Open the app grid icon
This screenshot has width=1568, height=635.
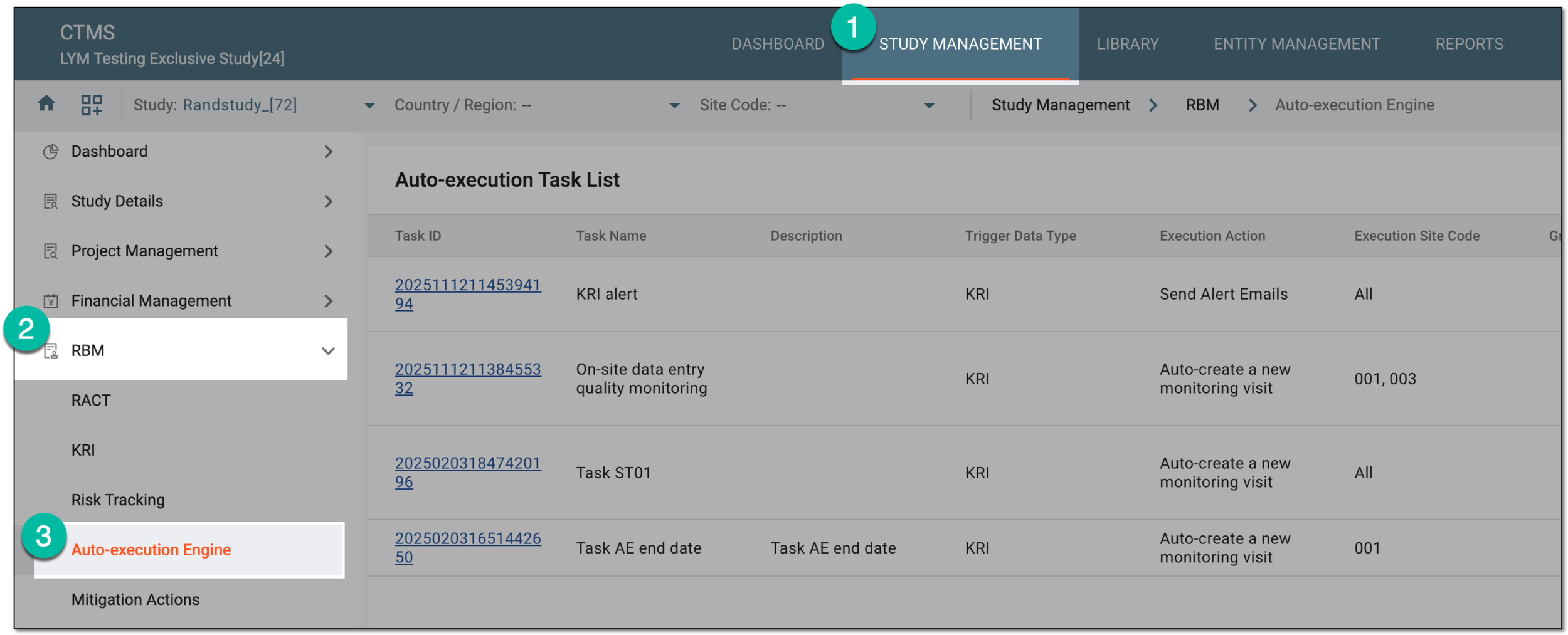[x=92, y=105]
